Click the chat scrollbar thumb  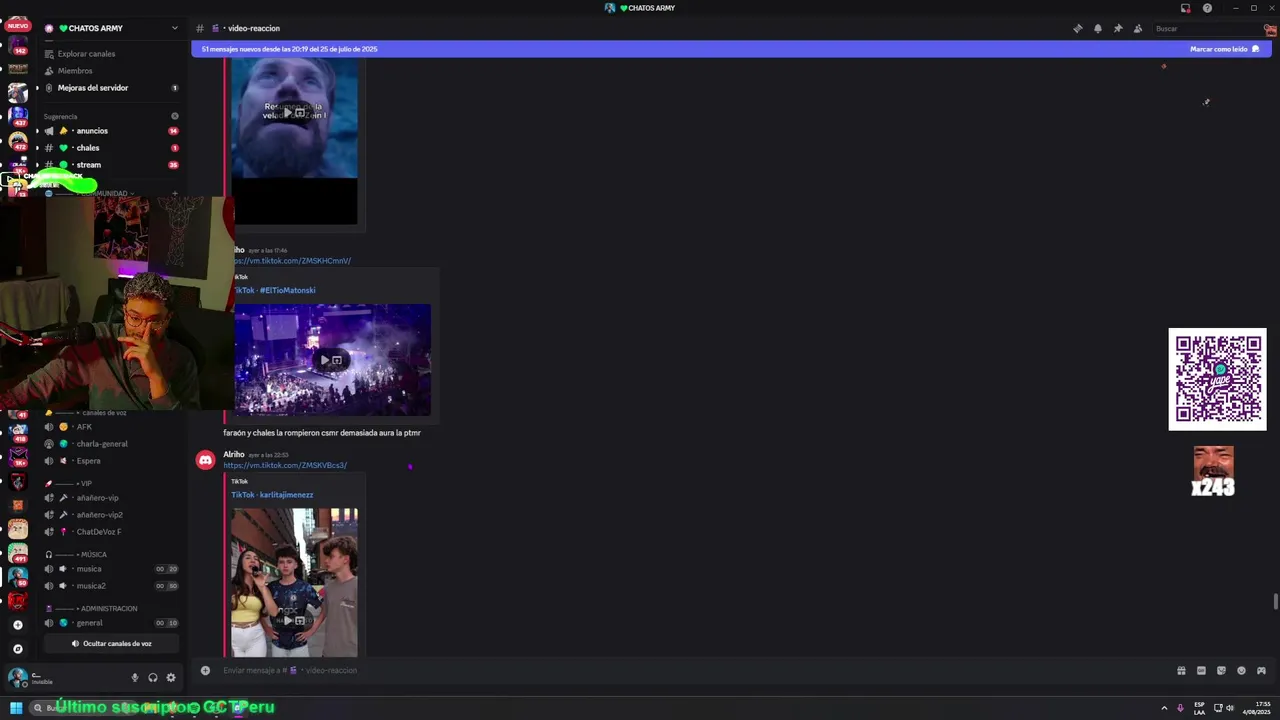tap(1275, 600)
